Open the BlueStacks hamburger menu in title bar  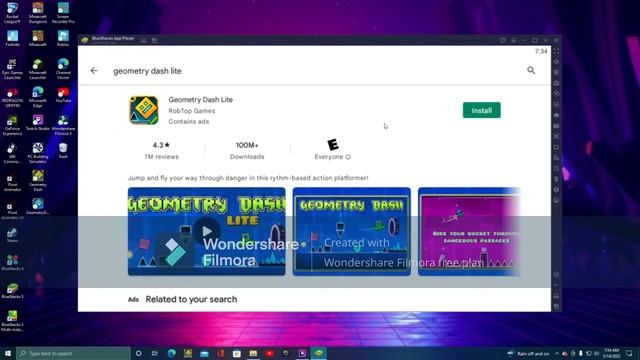point(513,40)
